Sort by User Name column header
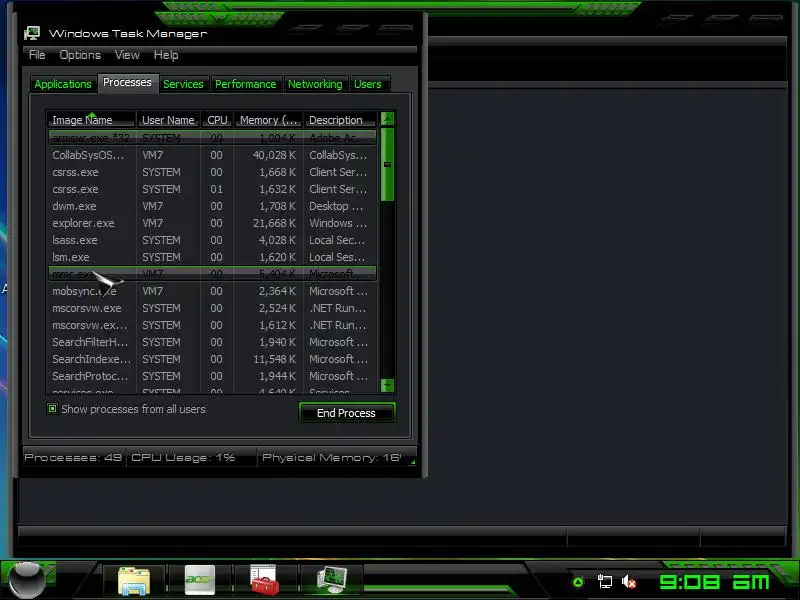The width and height of the screenshot is (800, 600). pos(168,120)
